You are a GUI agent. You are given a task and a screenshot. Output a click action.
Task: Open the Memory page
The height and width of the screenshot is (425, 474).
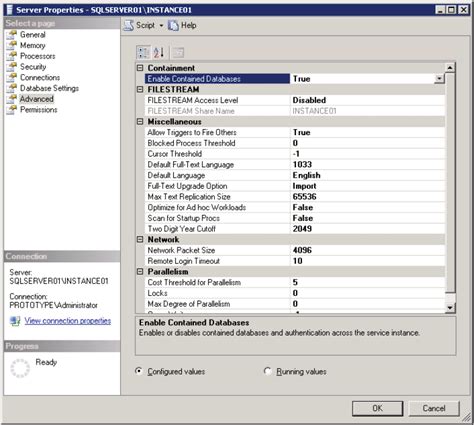(x=33, y=45)
